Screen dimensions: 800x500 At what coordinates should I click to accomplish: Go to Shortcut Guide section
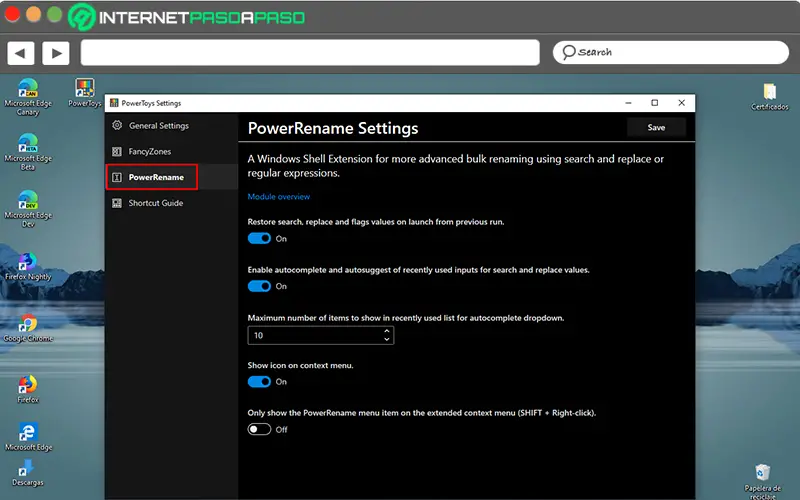(155, 203)
